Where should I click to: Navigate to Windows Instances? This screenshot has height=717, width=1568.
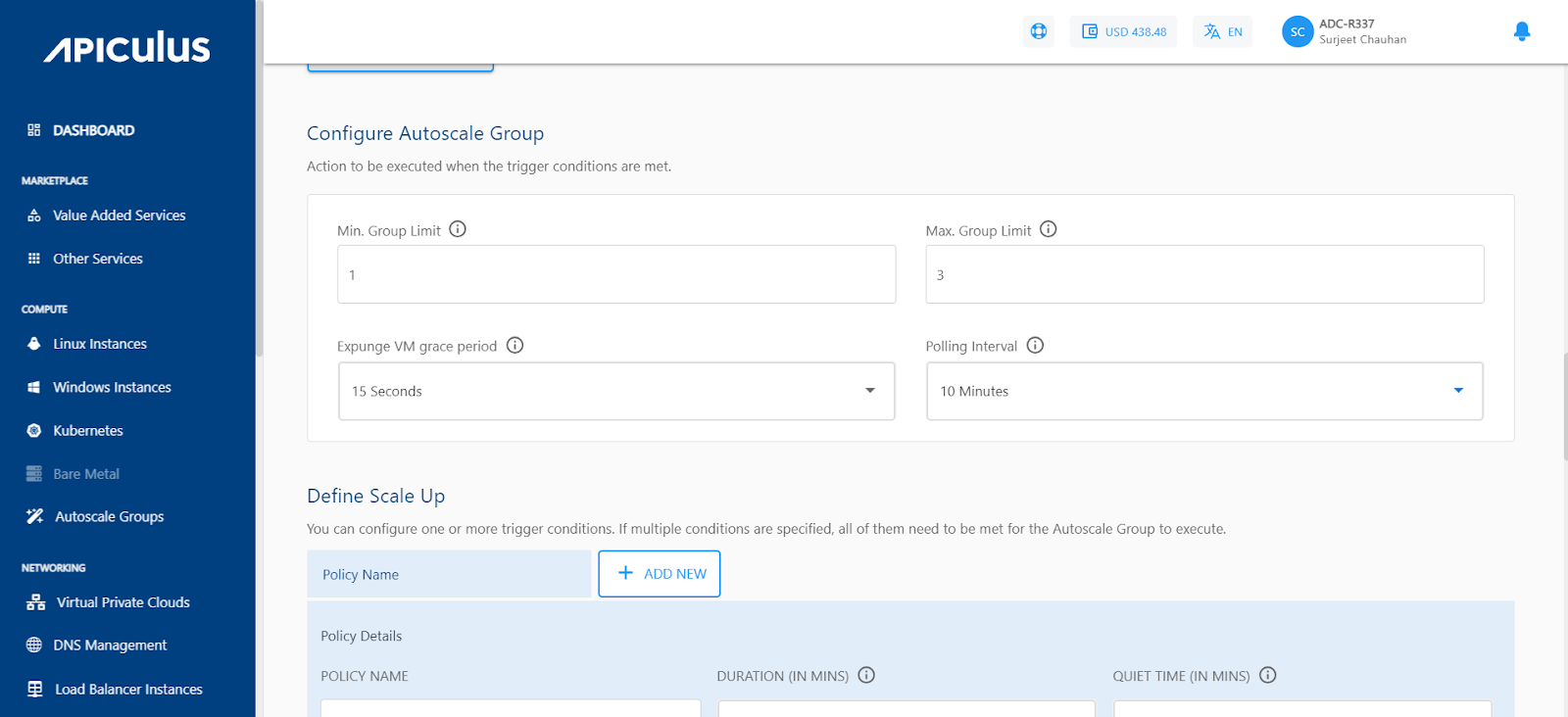(112, 388)
